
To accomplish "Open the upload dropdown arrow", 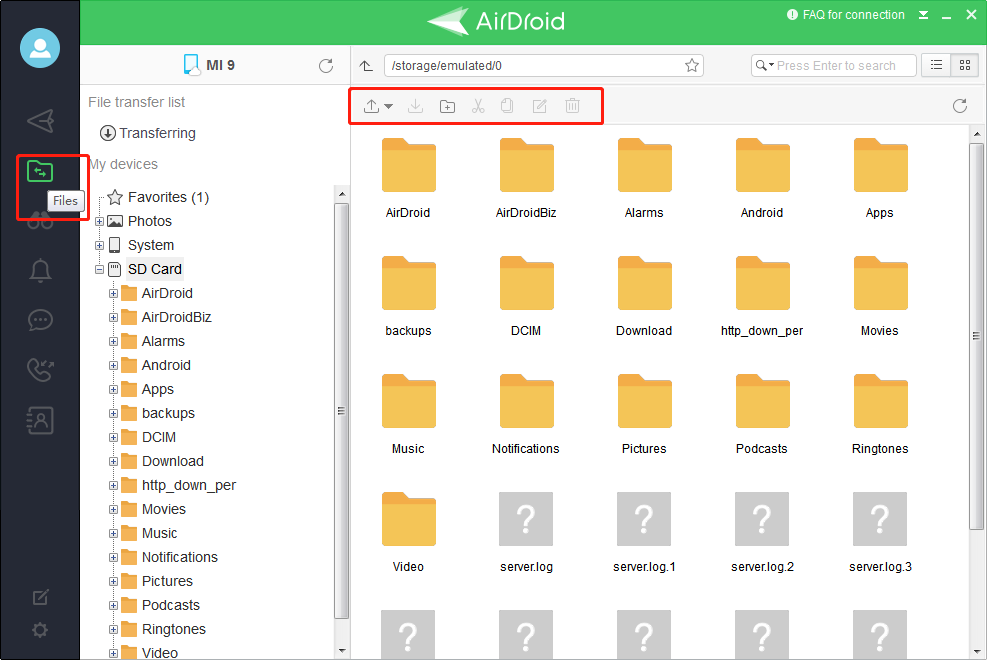I will pos(388,107).
